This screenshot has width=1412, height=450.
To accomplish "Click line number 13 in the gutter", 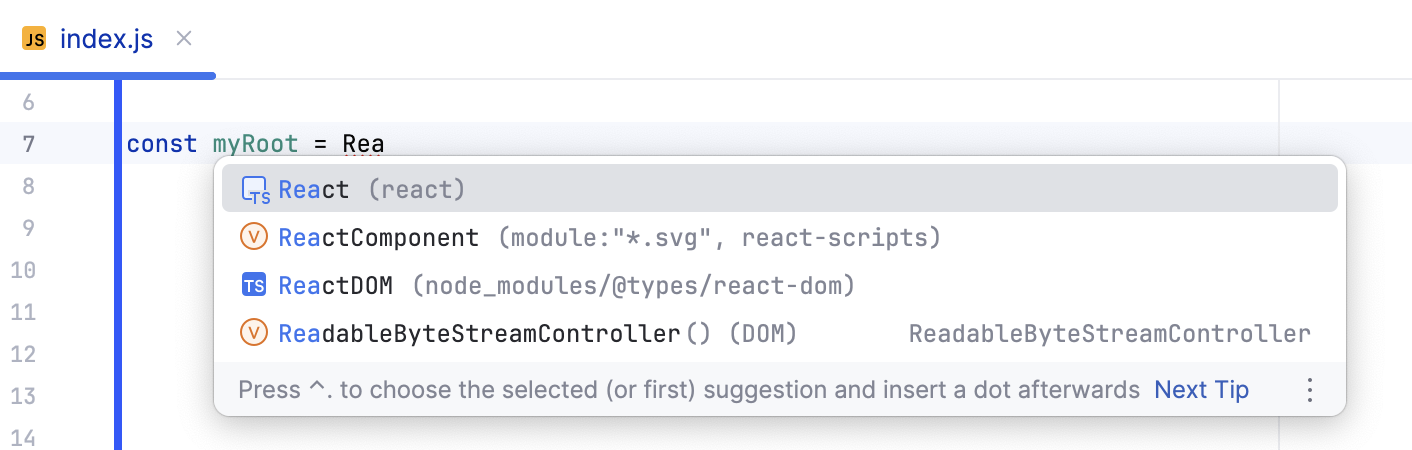I will click(x=23, y=396).
